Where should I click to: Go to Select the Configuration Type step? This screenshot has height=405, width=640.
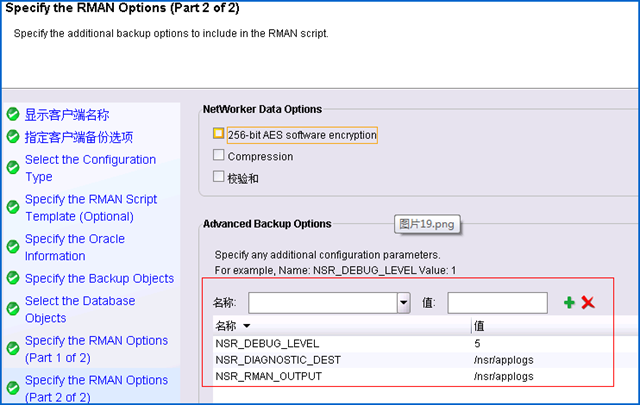coord(91,168)
